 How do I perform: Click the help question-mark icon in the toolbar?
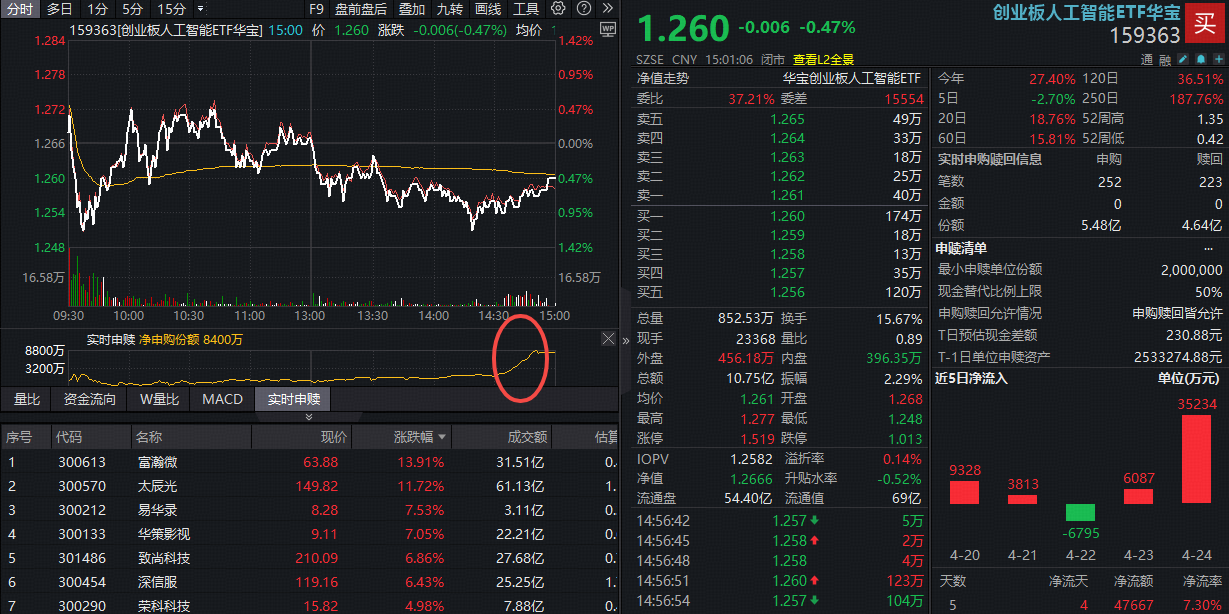(583, 9)
